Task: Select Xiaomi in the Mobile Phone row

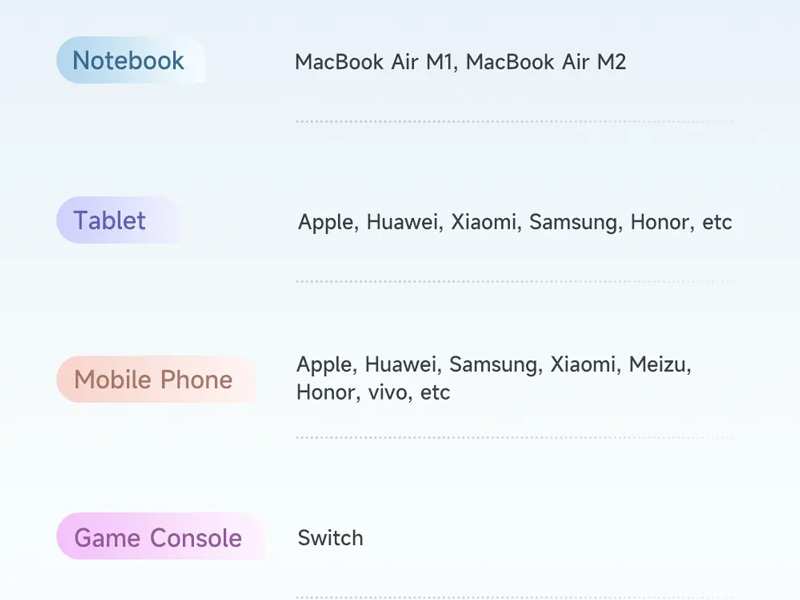Action: pos(583,364)
